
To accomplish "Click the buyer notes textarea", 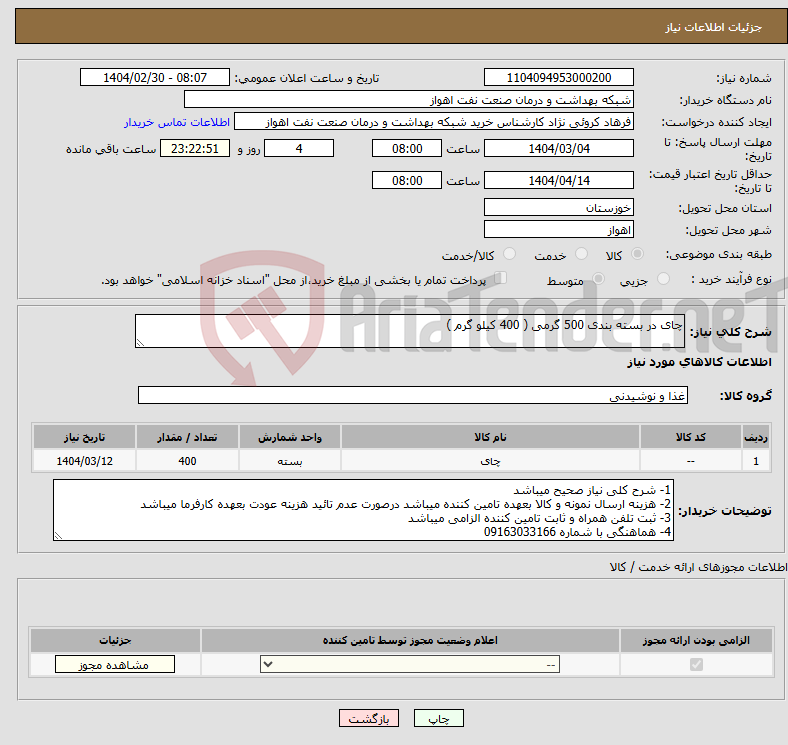I will click(363, 510).
